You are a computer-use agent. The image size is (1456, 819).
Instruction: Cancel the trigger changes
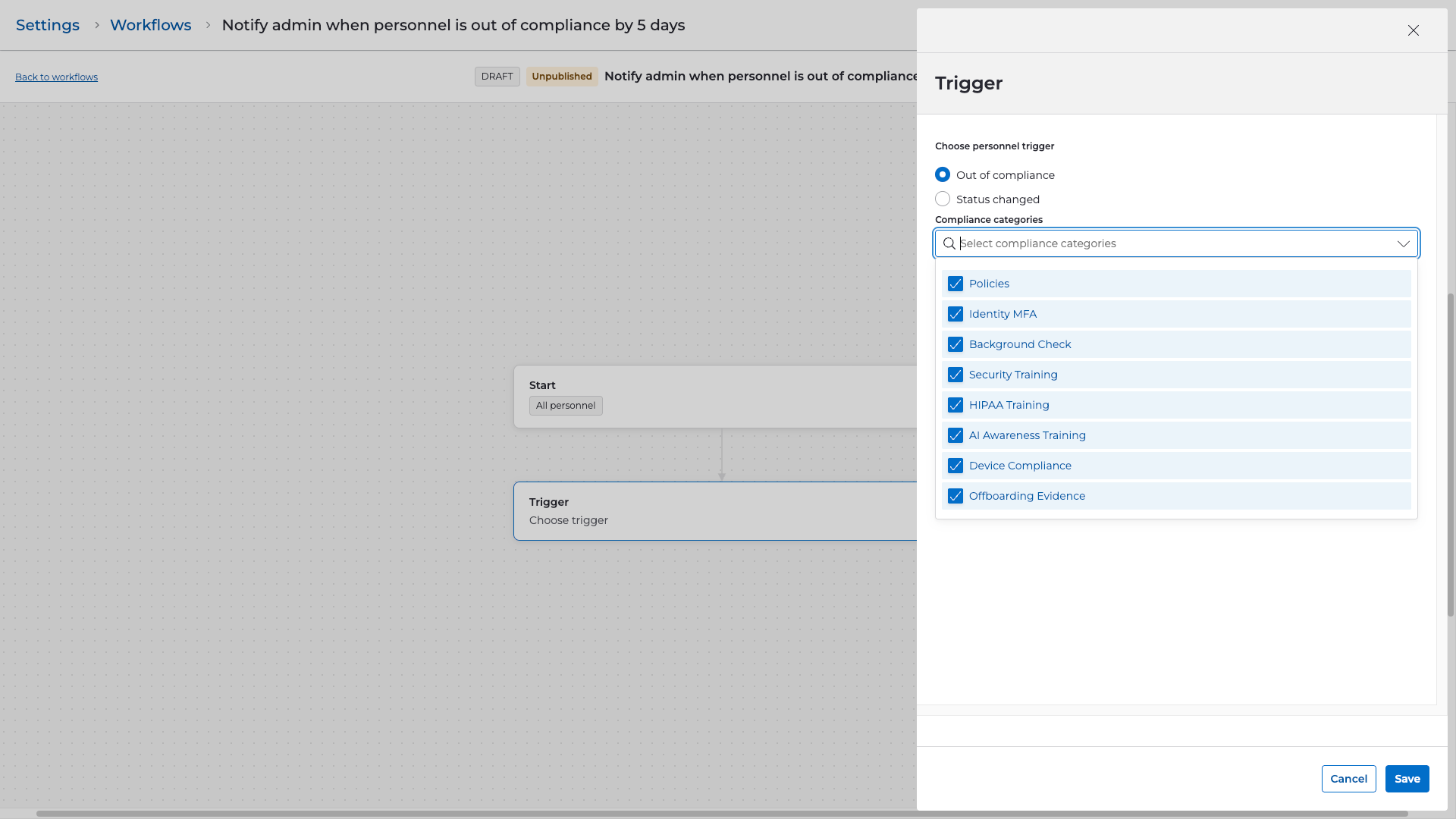click(x=1348, y=779)
